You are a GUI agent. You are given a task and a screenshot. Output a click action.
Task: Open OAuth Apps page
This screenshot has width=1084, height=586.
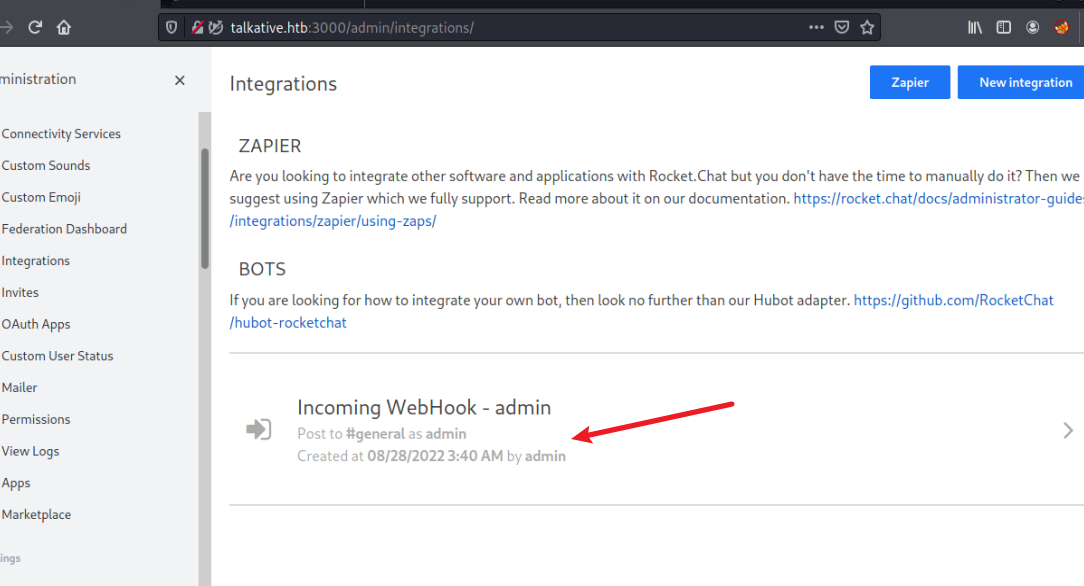tap(36, 325)
